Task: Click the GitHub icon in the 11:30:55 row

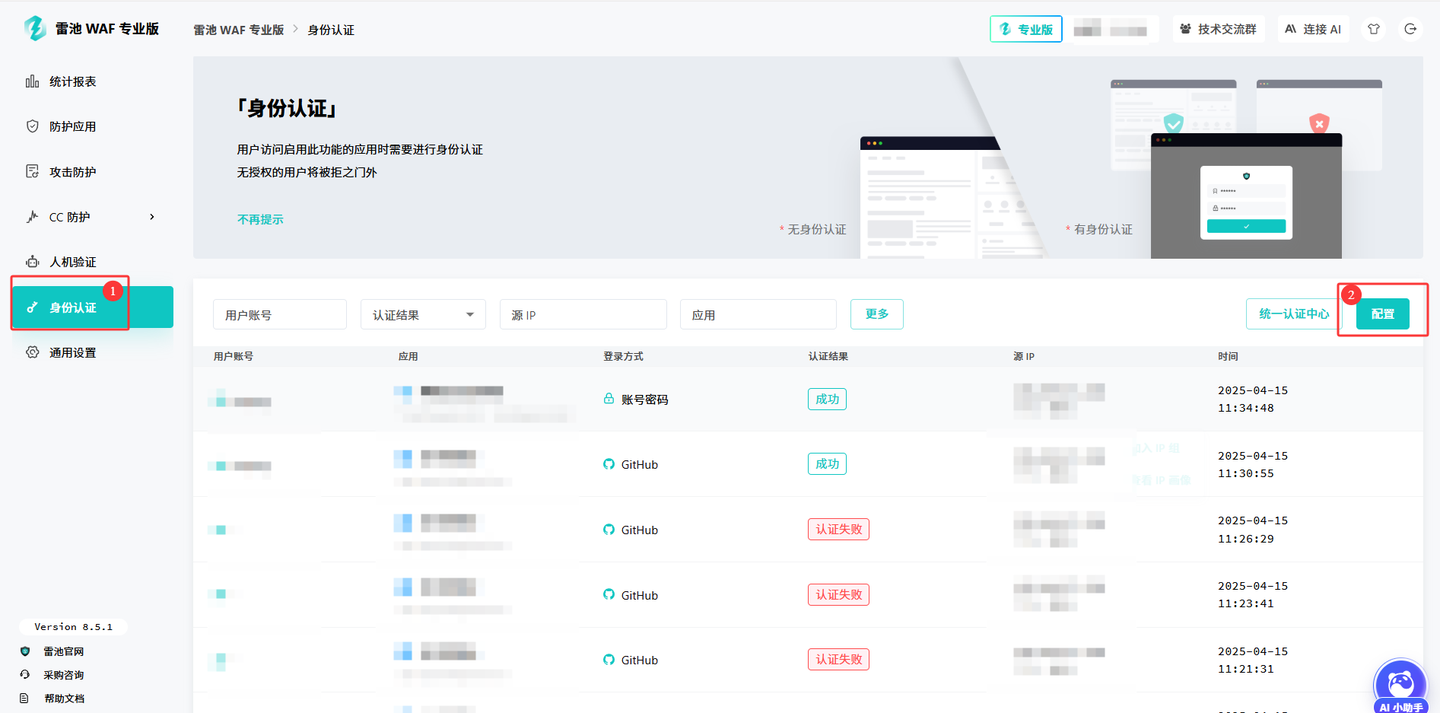Action: pos(608,464)
